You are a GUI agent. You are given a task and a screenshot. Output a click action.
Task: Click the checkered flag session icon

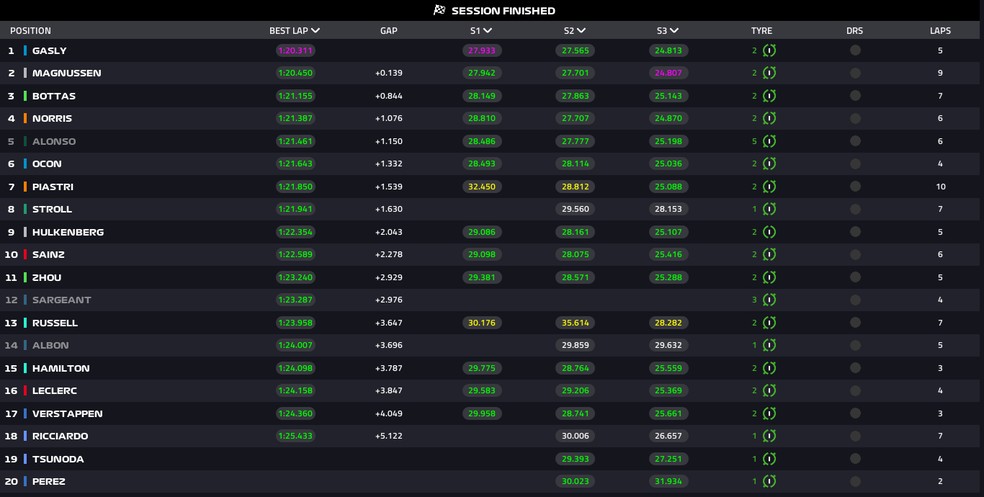coord(439,10)
